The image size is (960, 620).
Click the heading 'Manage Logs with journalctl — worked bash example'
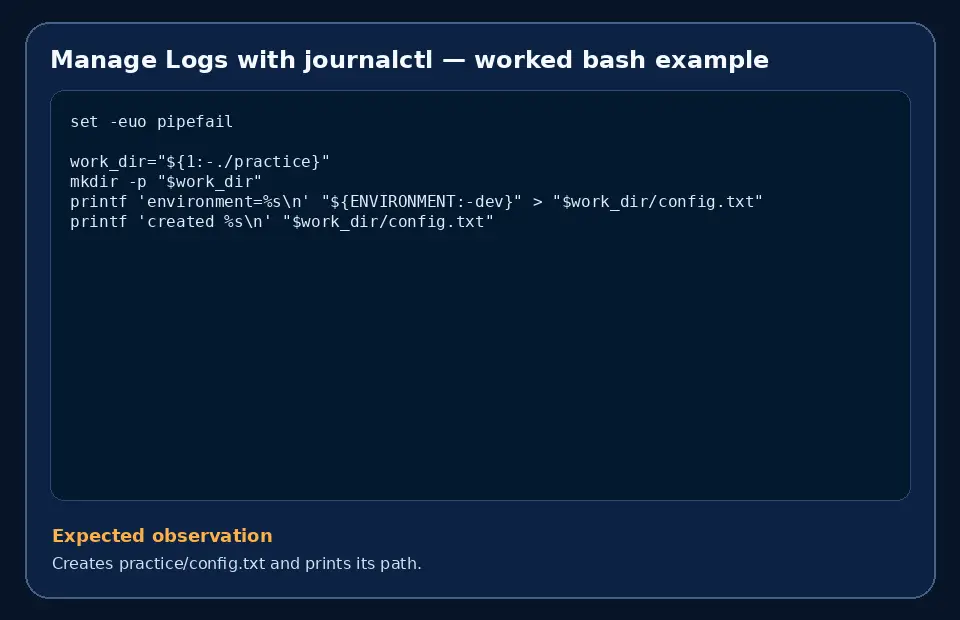[x=409, y=60]
